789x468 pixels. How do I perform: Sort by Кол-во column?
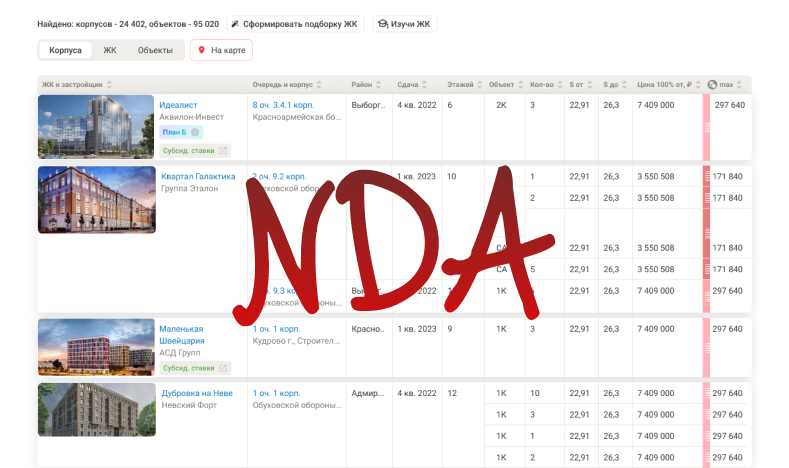click(x=560, y=85)
